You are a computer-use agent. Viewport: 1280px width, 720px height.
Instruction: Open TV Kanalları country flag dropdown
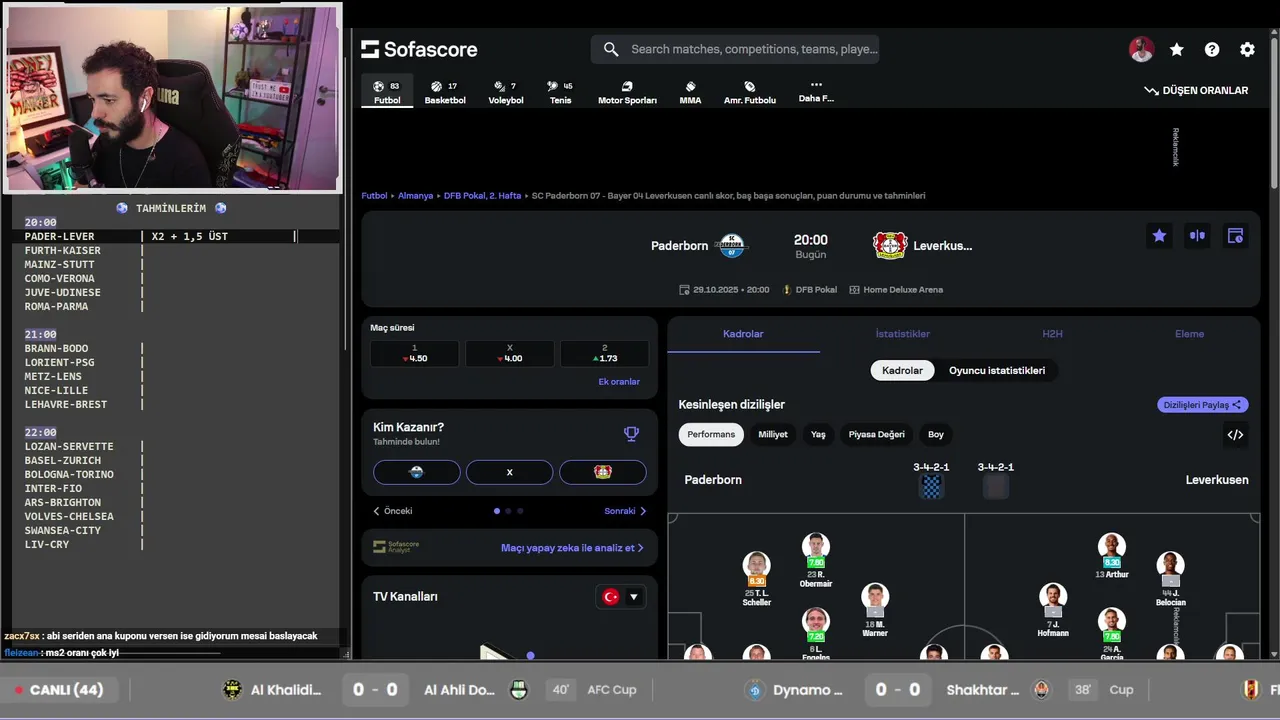click(x=621, y=597)
